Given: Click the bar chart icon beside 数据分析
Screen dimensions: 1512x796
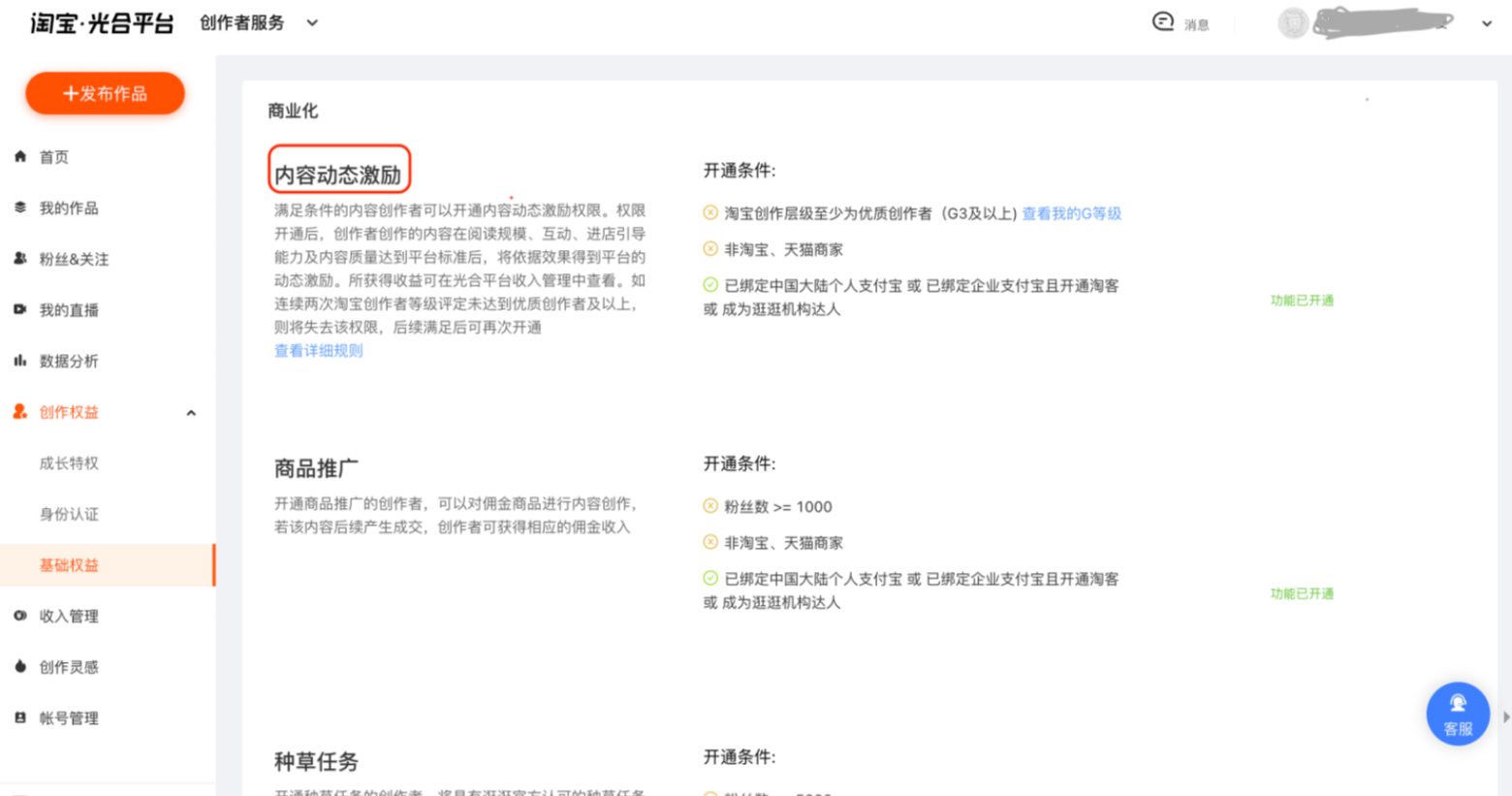Looking at the screenshot, I should 20,361.
